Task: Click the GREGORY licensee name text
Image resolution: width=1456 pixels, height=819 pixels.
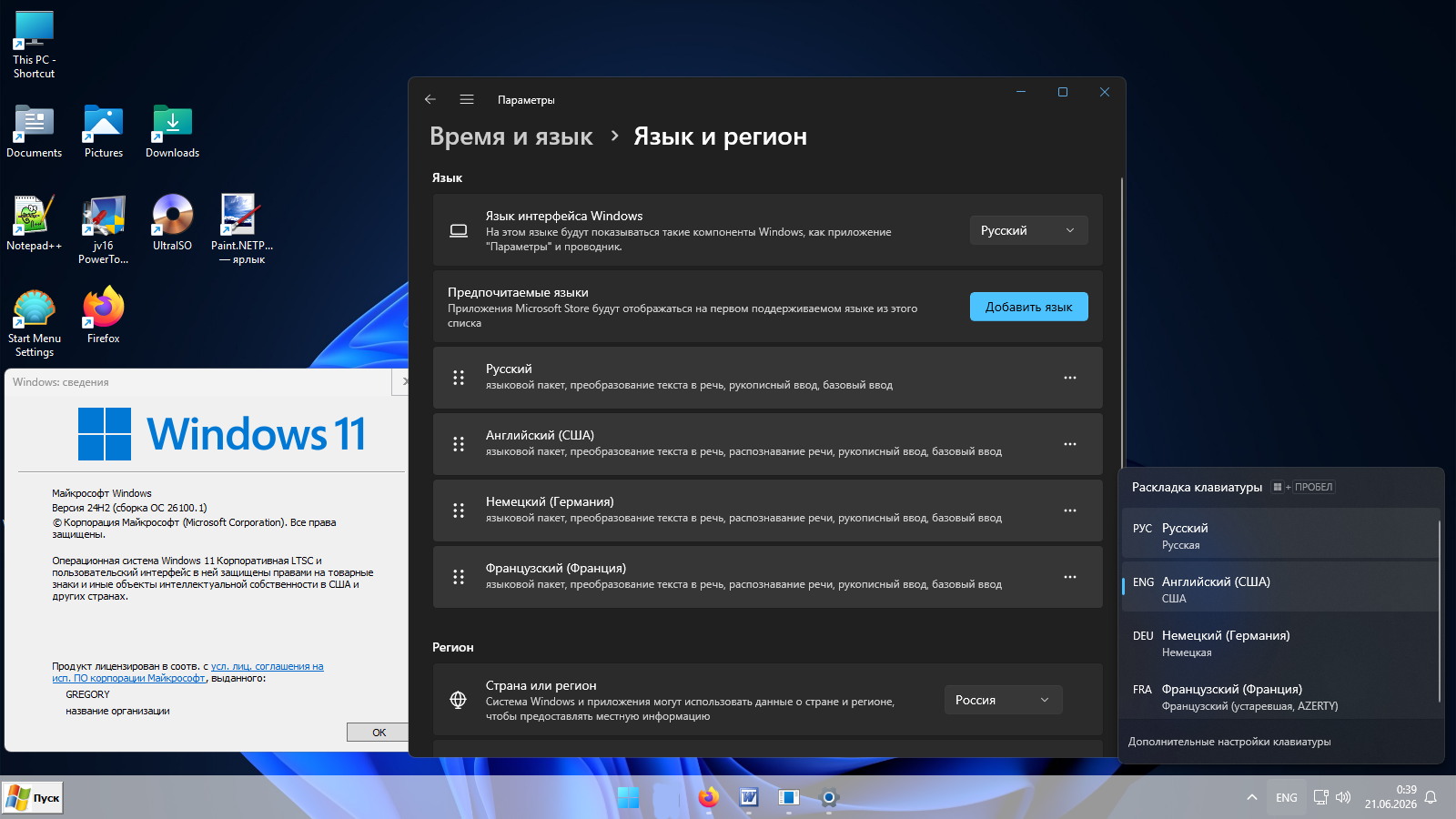Action: point(87,694)
